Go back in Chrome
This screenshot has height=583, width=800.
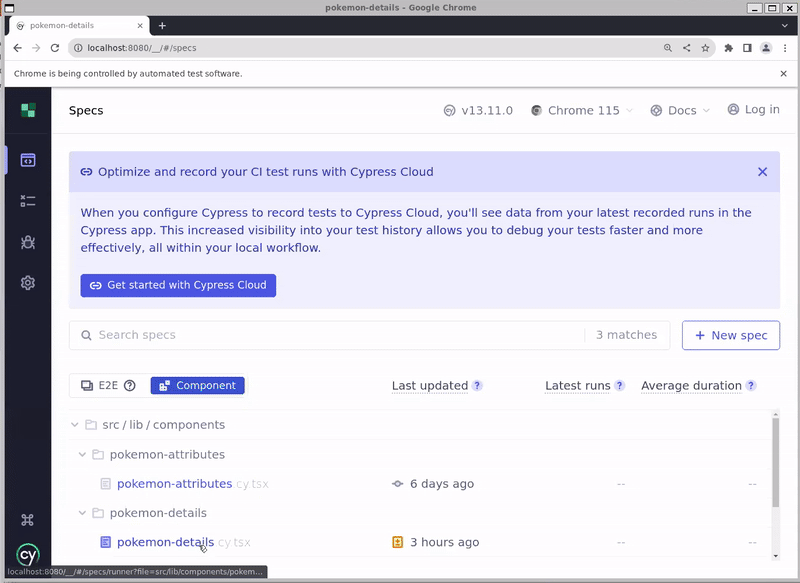tap(17, 48)
